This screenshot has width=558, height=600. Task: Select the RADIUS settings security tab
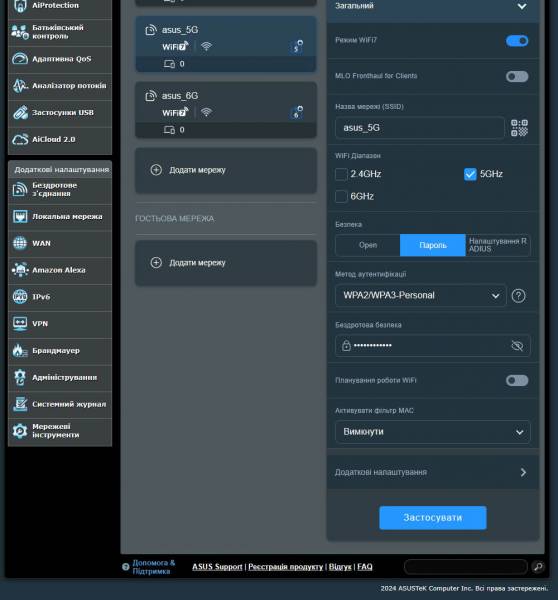(498, 245)
